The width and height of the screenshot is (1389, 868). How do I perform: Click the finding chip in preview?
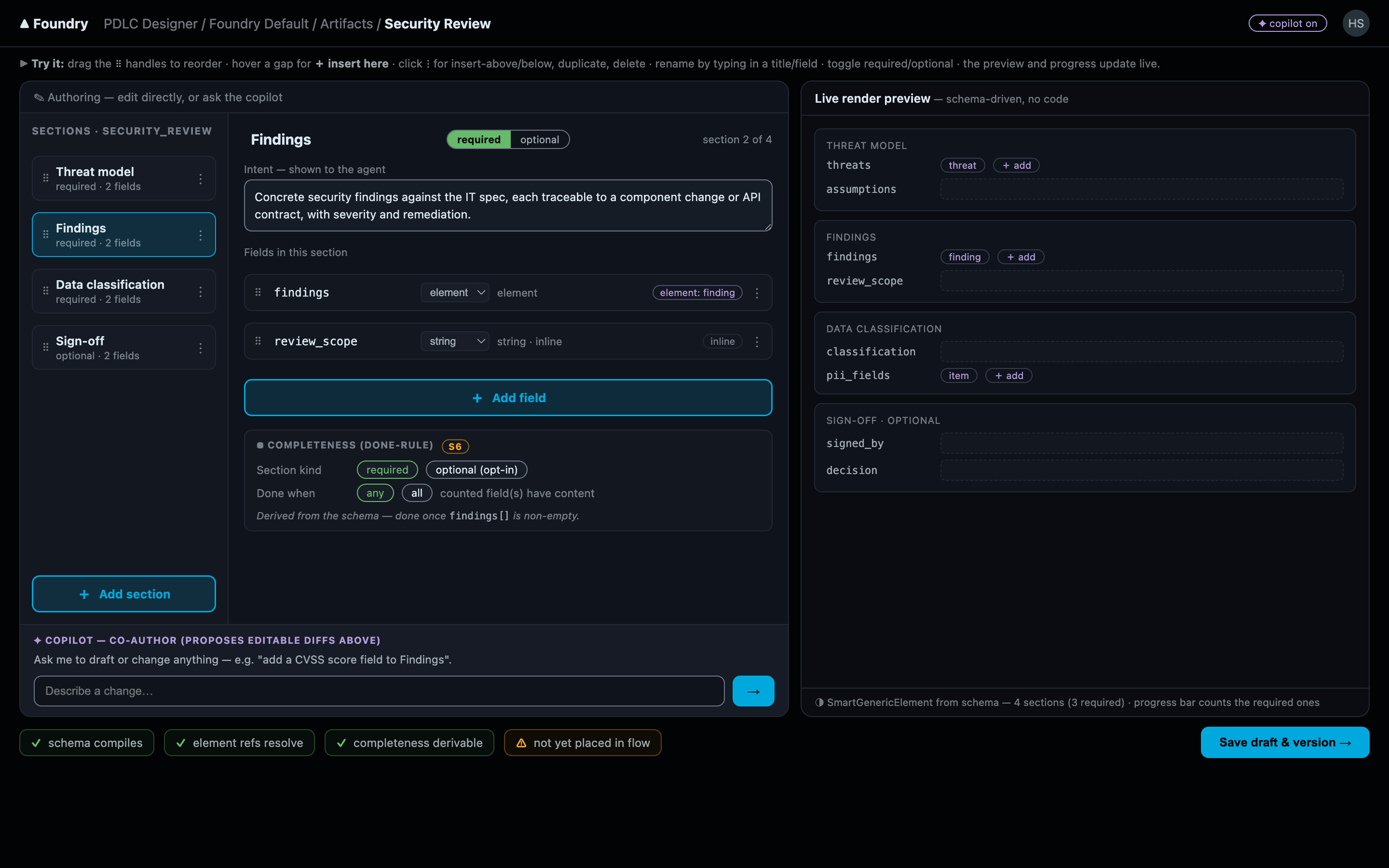(965, 257)
